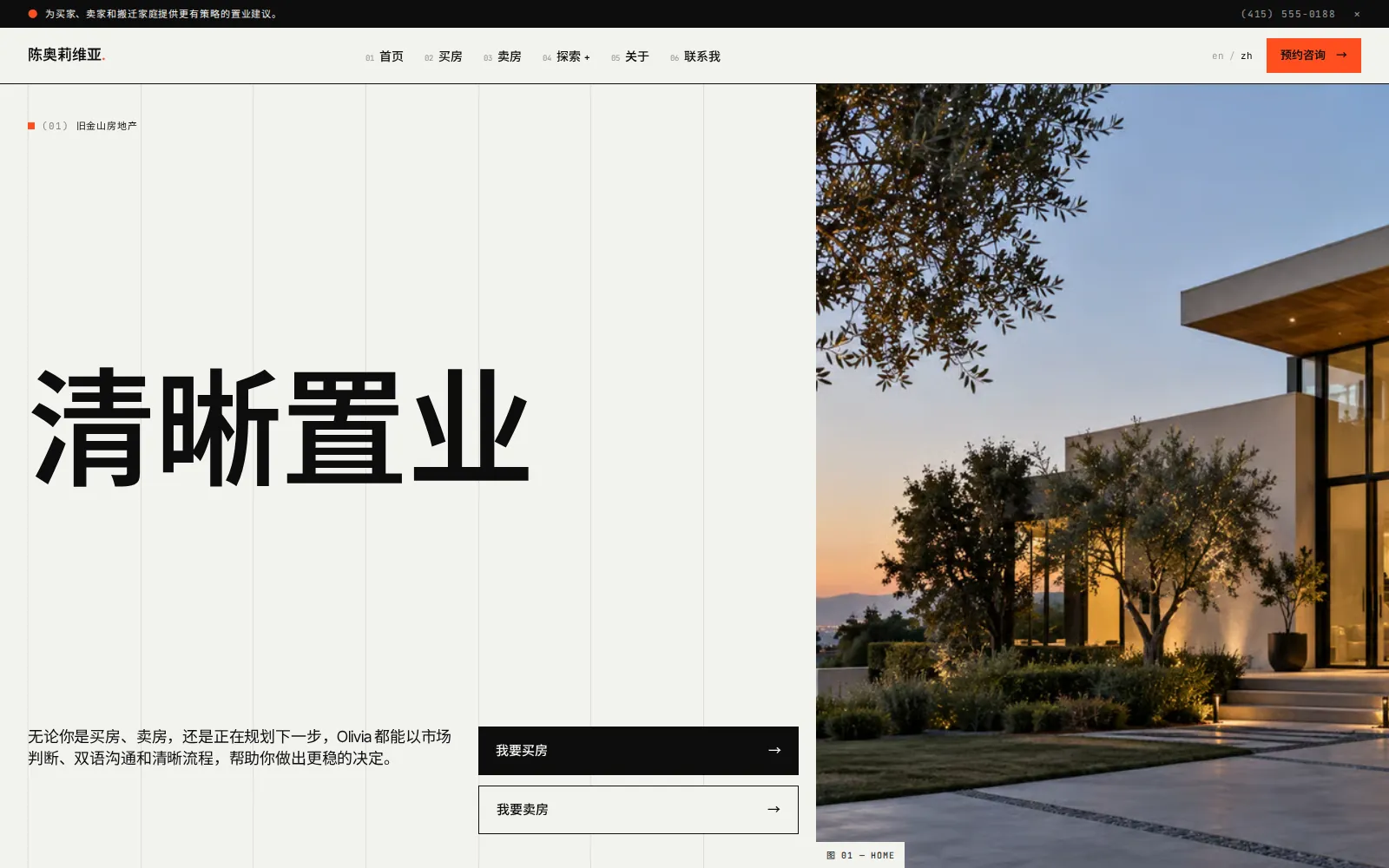This screenshot has width=1389, height=868.
Task: Click the 01 — HOME caption text
Action: tap(867, 856)
